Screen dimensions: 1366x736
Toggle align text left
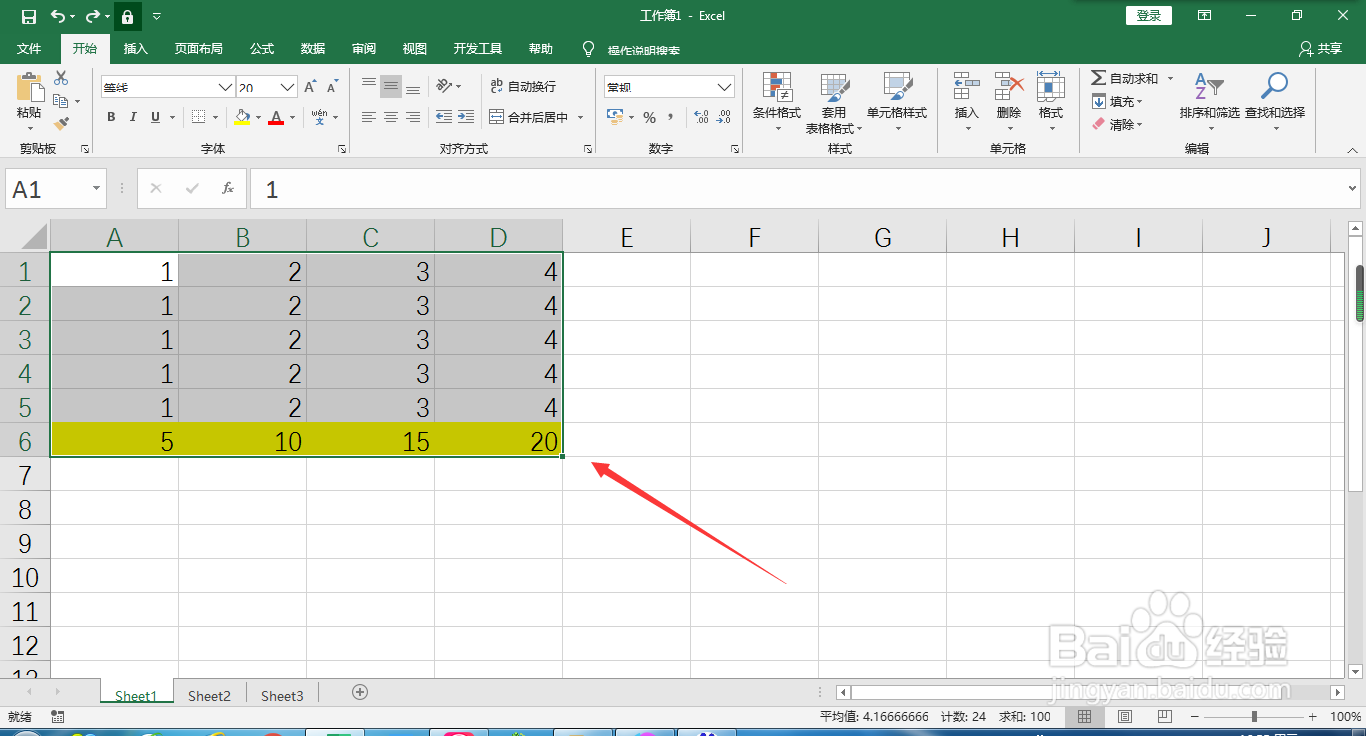[369, 117]
